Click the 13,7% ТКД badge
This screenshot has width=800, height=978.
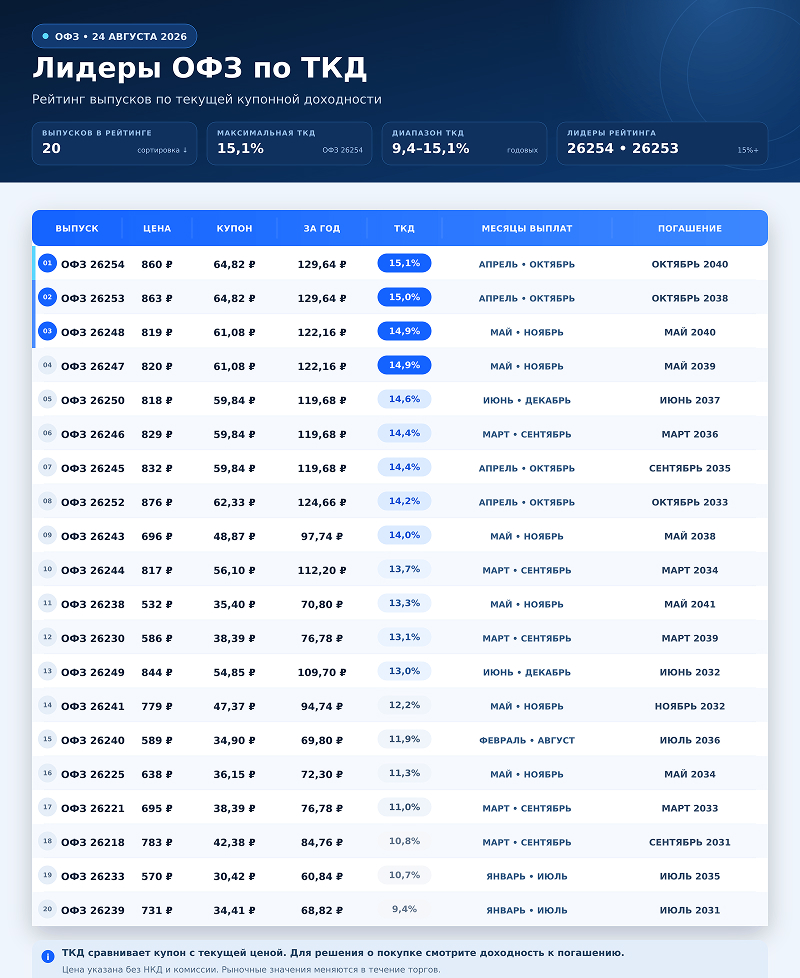click(404, 569)
